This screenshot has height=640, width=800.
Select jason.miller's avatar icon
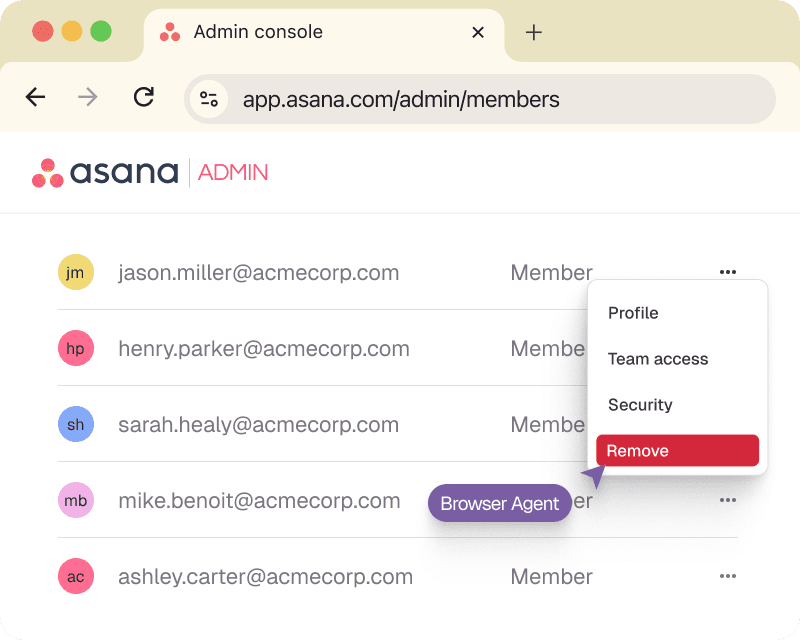click(76, 272)
